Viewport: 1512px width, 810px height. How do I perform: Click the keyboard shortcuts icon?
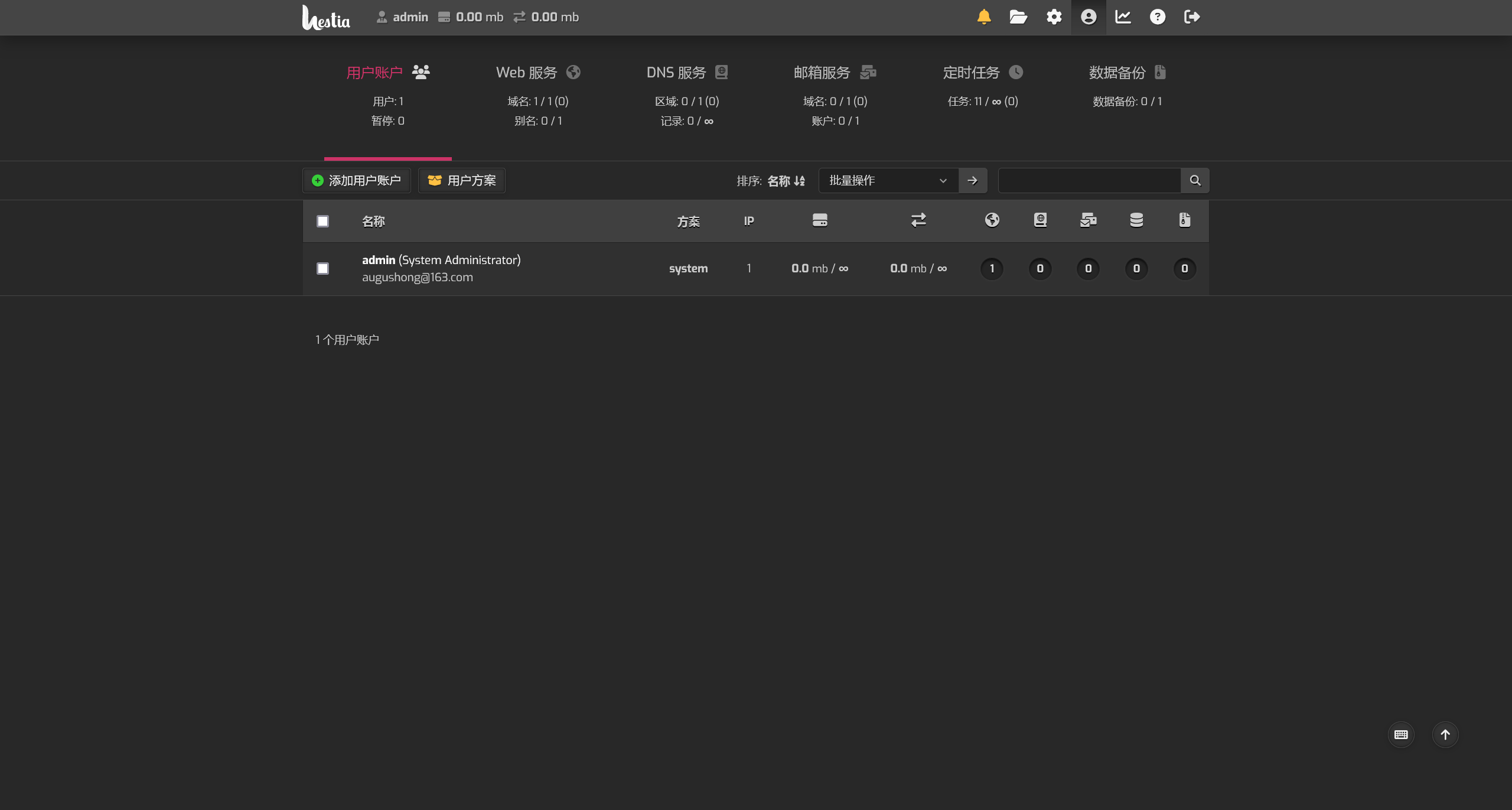tap(1400, 734)
